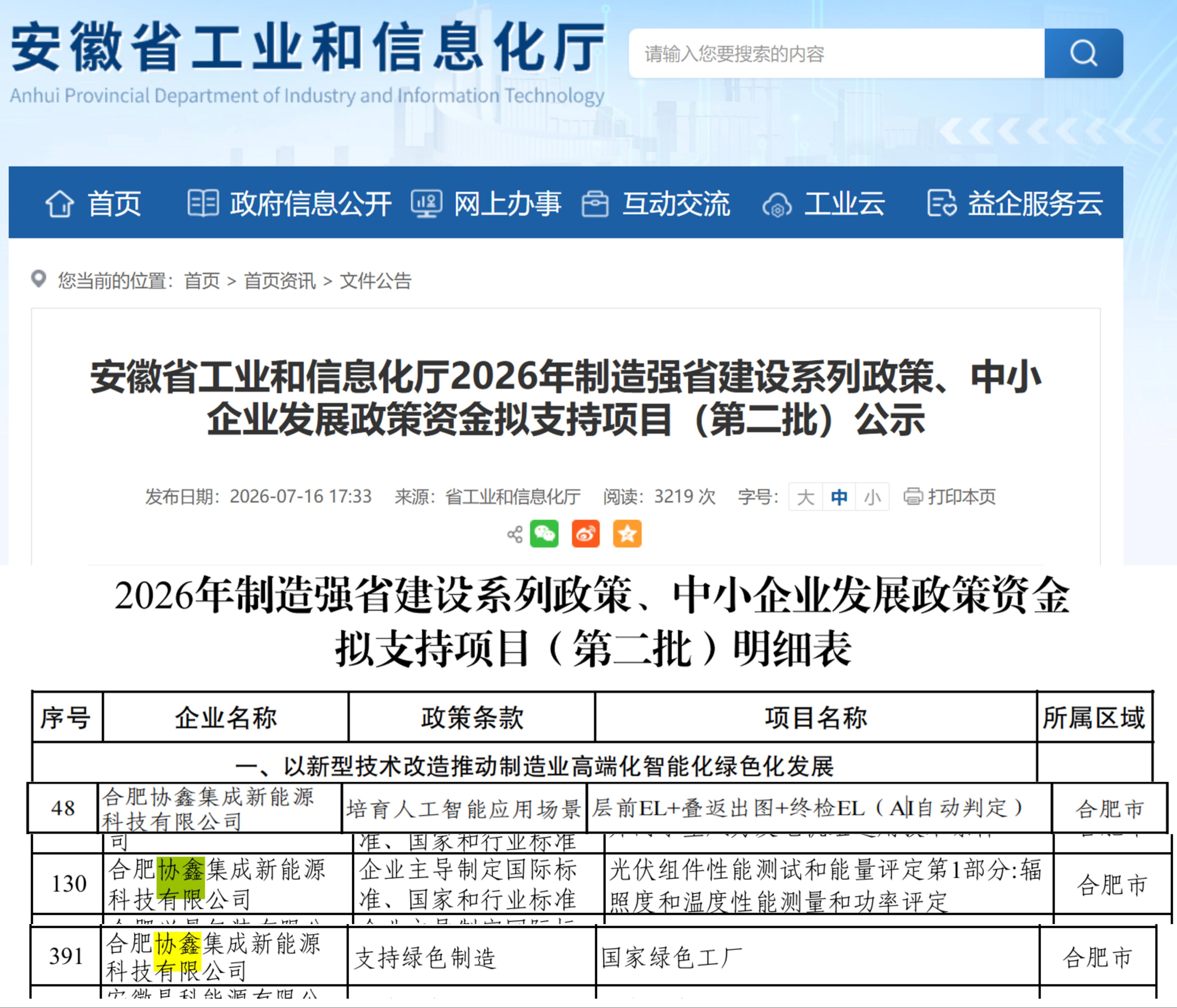Go to 首页 via breadcrumb link
1177x1008 pixels.
click(x=202, y=280)
